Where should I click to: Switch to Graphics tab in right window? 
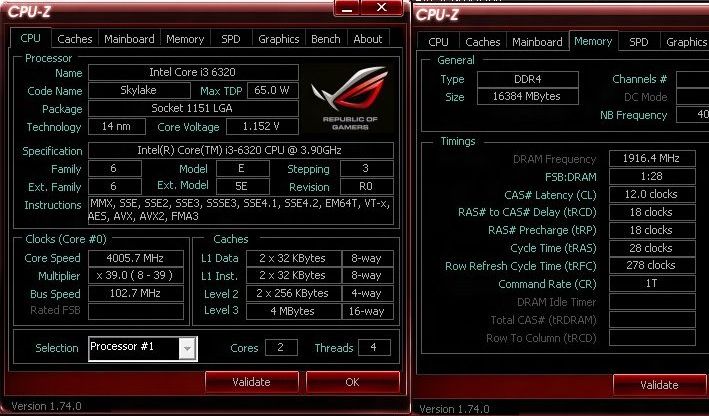click(686, 42)
